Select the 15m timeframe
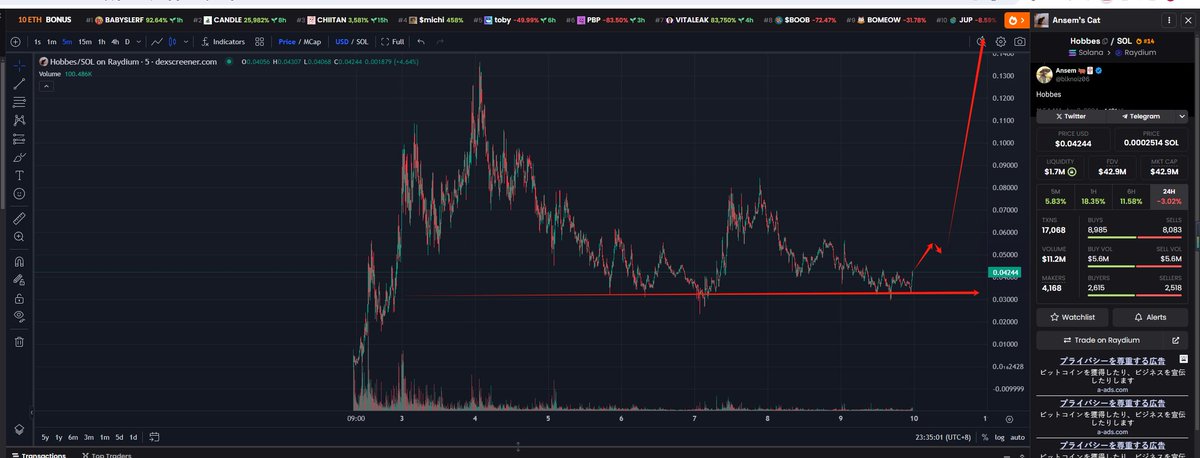Image resolution: width=1200 pixels, height=458 pixels. click(x=84, y=42)
